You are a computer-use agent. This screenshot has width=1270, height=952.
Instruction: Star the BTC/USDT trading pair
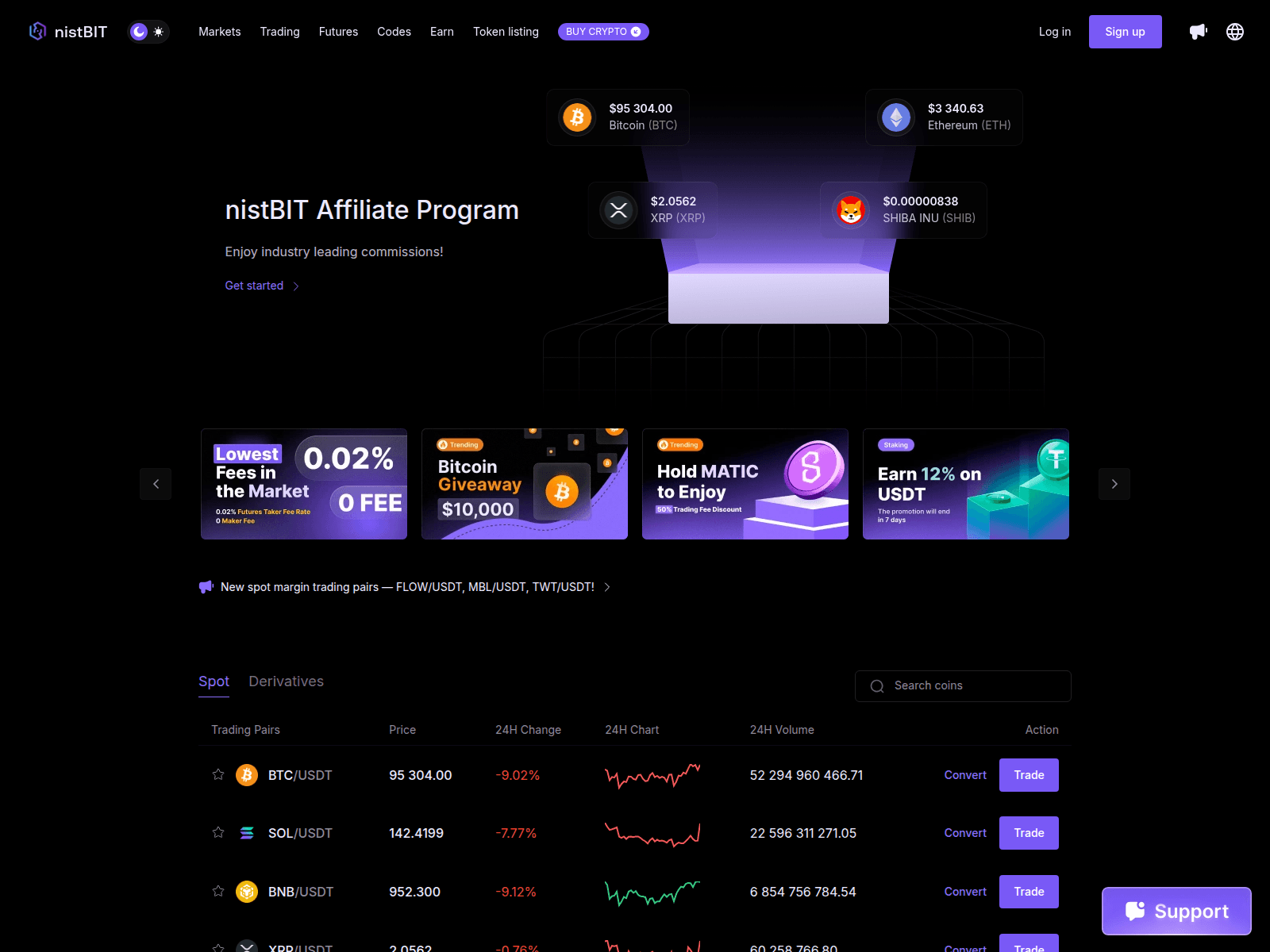218,775
